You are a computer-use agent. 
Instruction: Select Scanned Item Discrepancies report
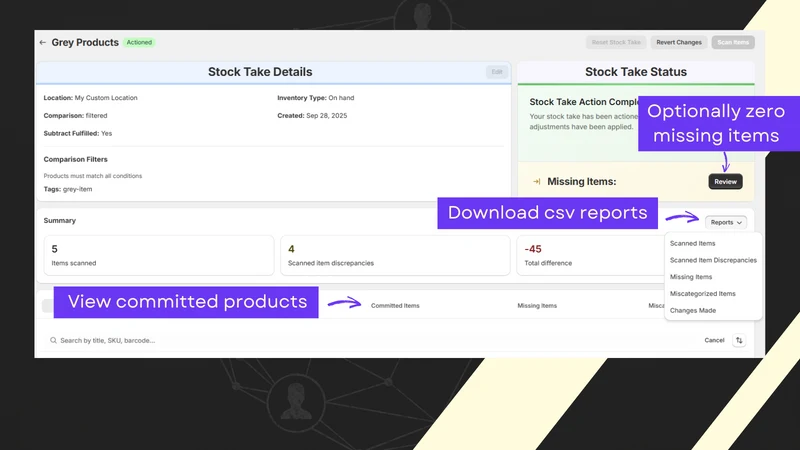point(713,260)
